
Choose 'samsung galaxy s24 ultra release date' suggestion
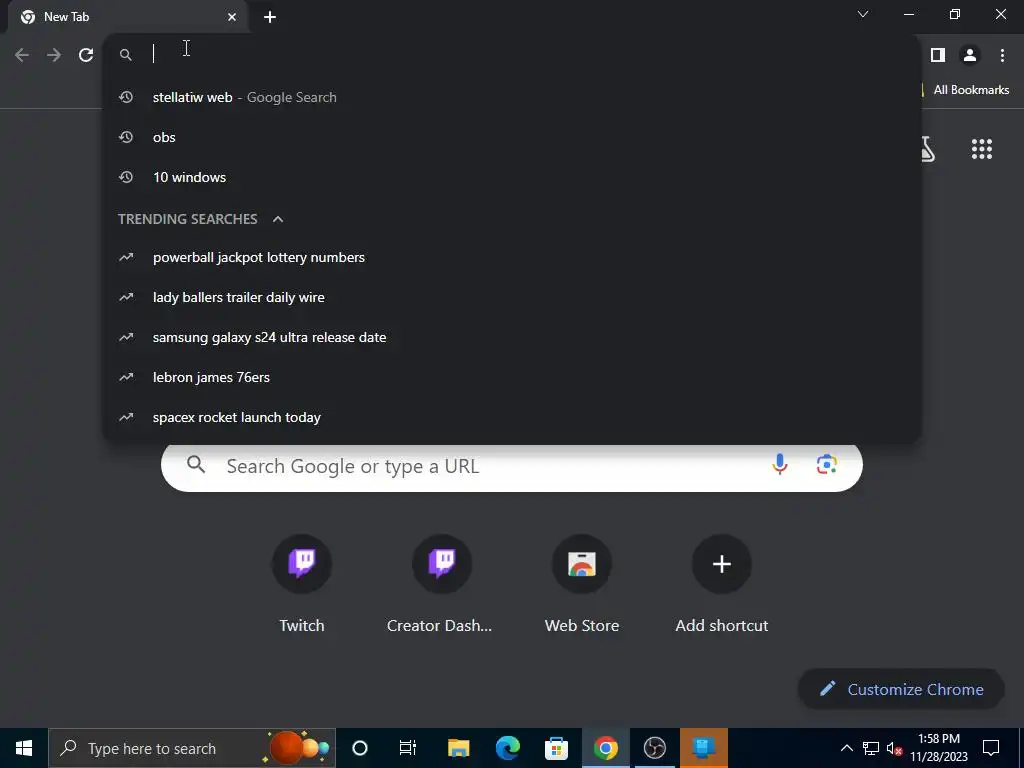(513, 337)
